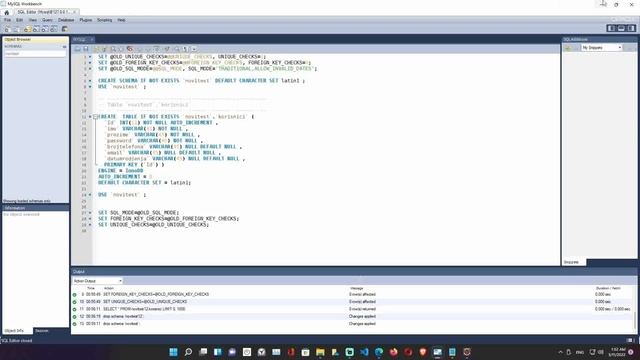
Task: Roll back the current transaction
Action: coord(149,49)
